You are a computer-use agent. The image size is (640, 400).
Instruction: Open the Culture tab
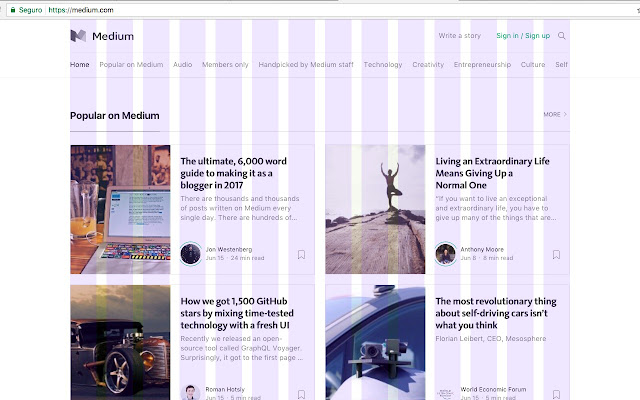[x=533, y=64]
